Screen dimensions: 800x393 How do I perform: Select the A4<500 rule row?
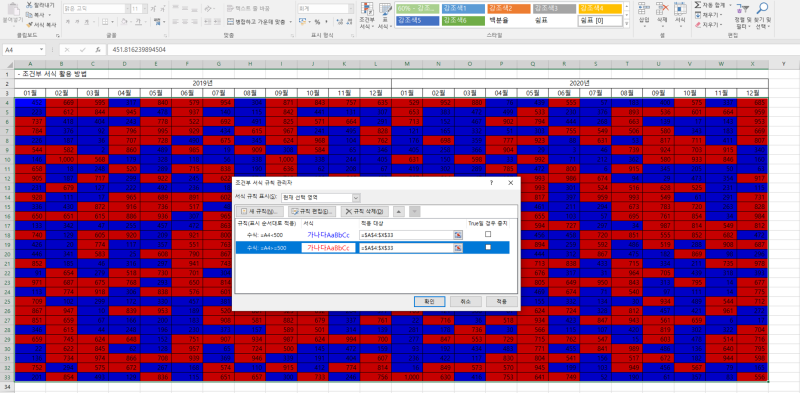pos(372,234)
